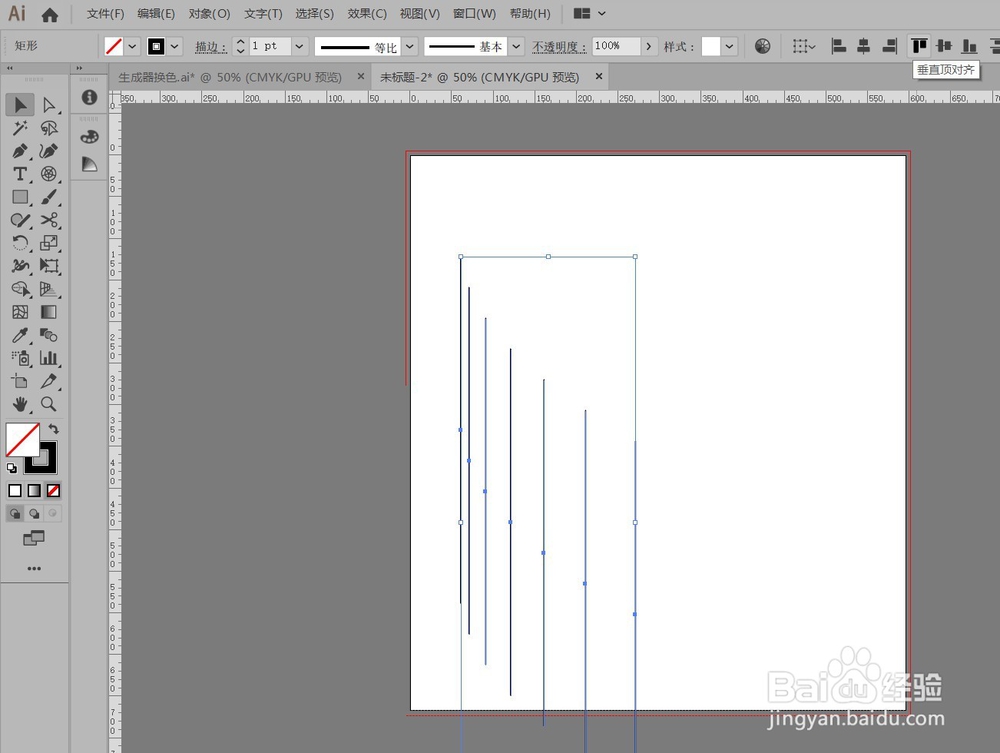Select the Column Graph tool
1000x753 pixels.
coord(48,358)
